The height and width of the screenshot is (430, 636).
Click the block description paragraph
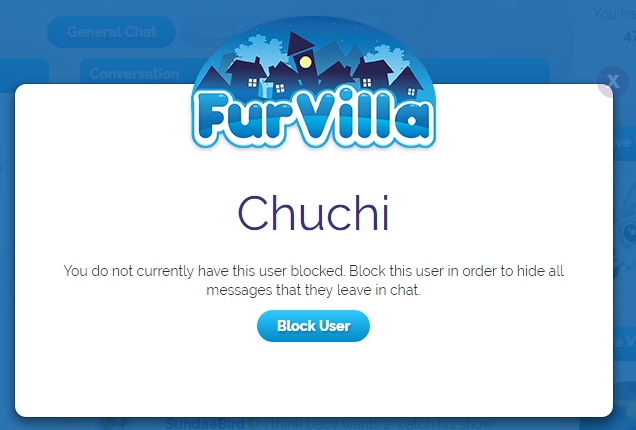[313, 280]
